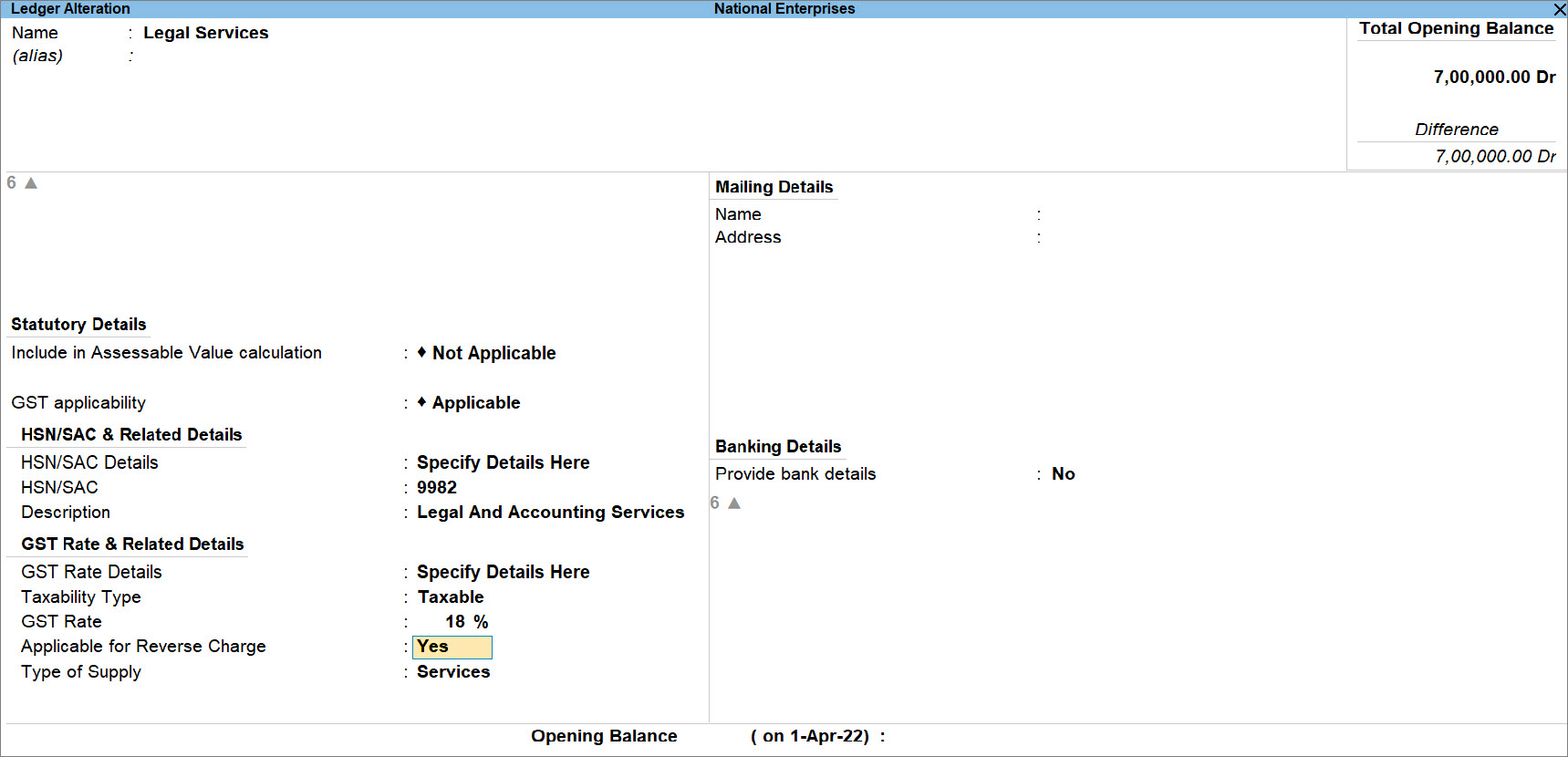Click the Provide bank details label

tap(795, 474)
